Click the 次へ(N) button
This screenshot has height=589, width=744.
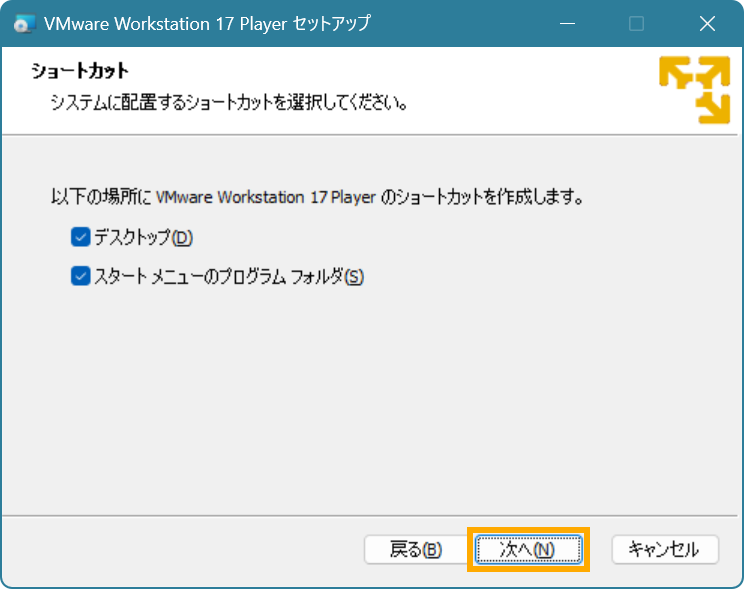pyautogui.click(x=528, y=550)
